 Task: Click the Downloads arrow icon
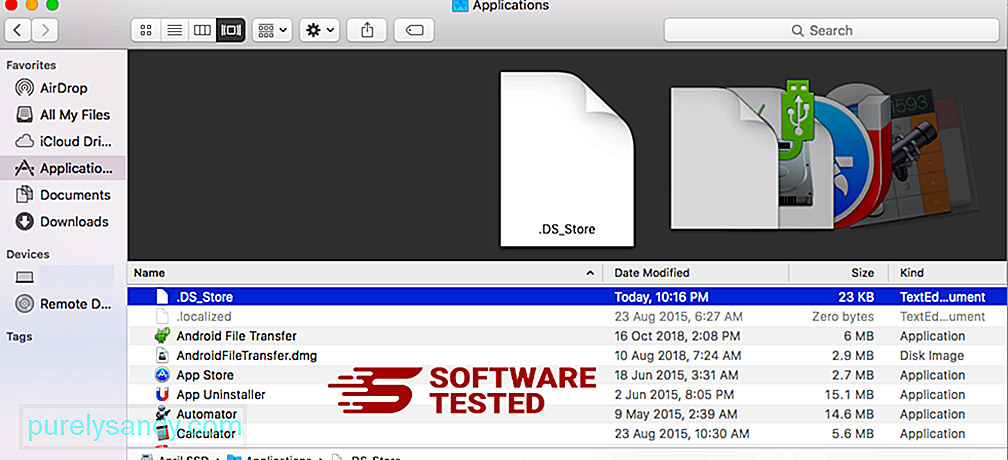click(24, 222)
